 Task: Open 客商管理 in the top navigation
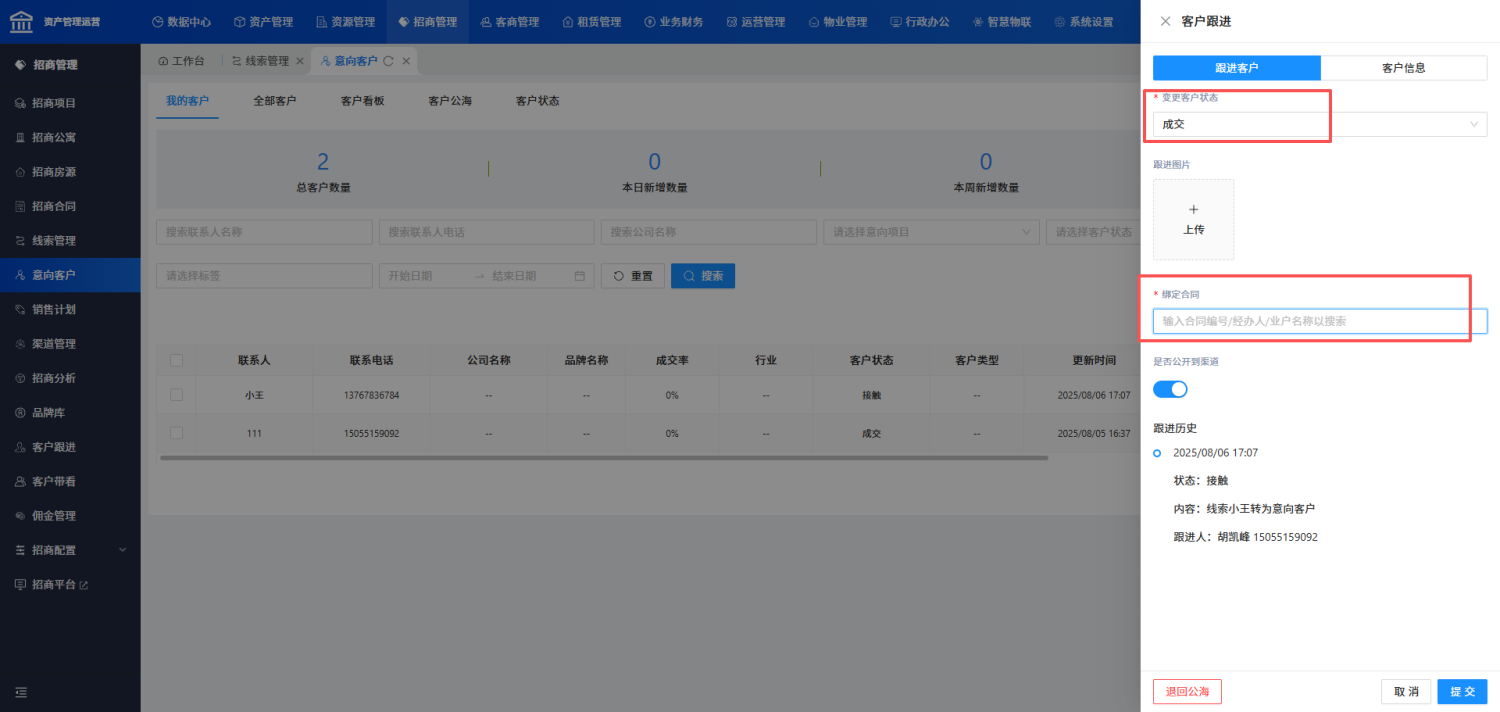pyautogui.click(x=509, y=21)
